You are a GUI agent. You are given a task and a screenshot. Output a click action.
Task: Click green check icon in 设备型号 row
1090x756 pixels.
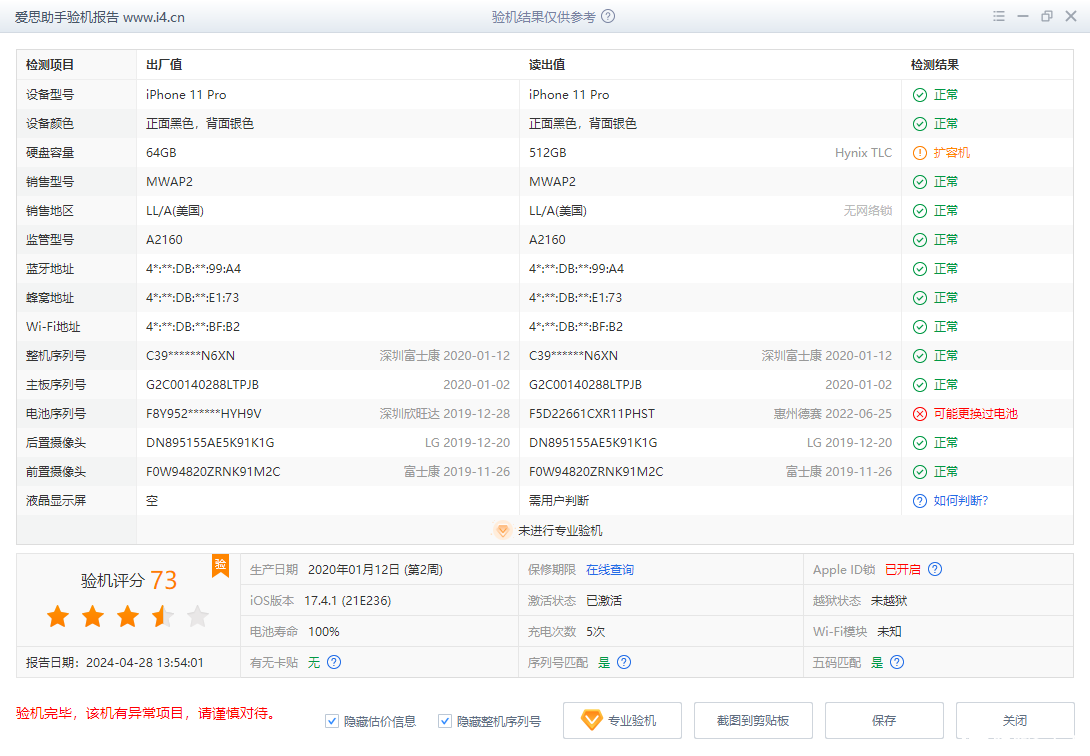[x=920, y=94]
